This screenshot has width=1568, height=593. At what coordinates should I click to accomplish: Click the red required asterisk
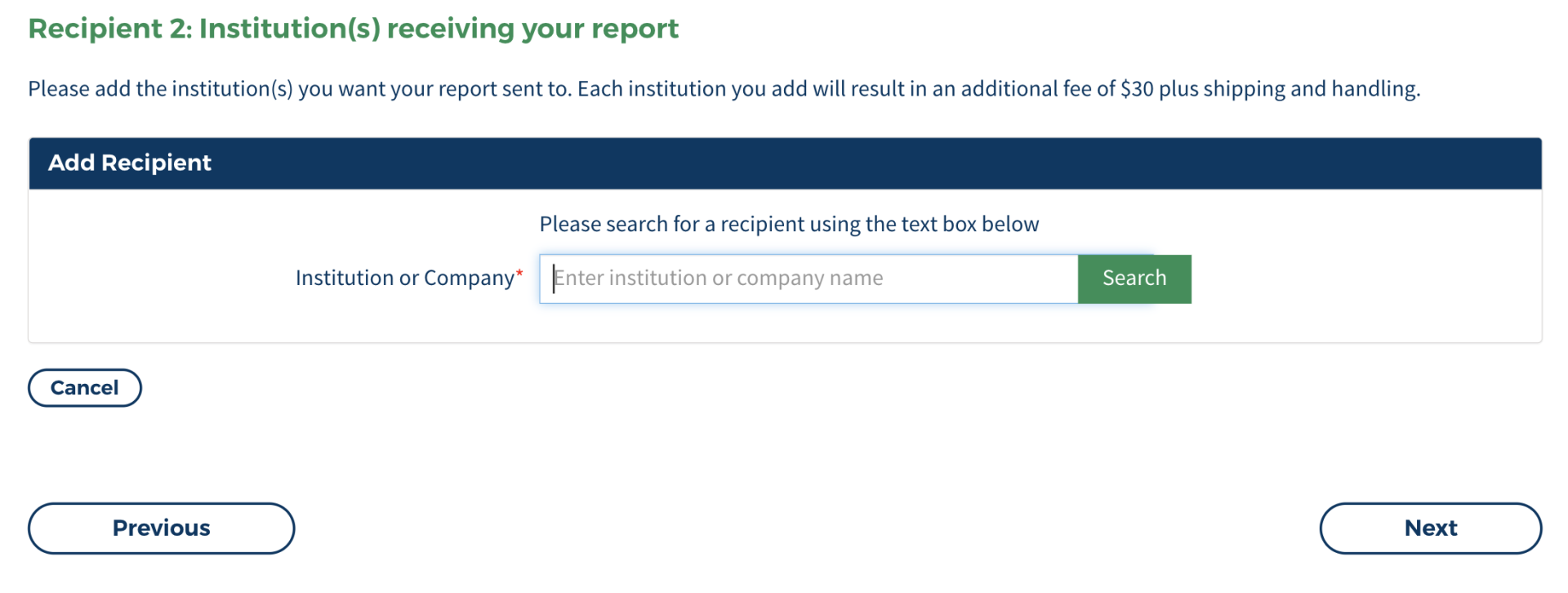519,274
